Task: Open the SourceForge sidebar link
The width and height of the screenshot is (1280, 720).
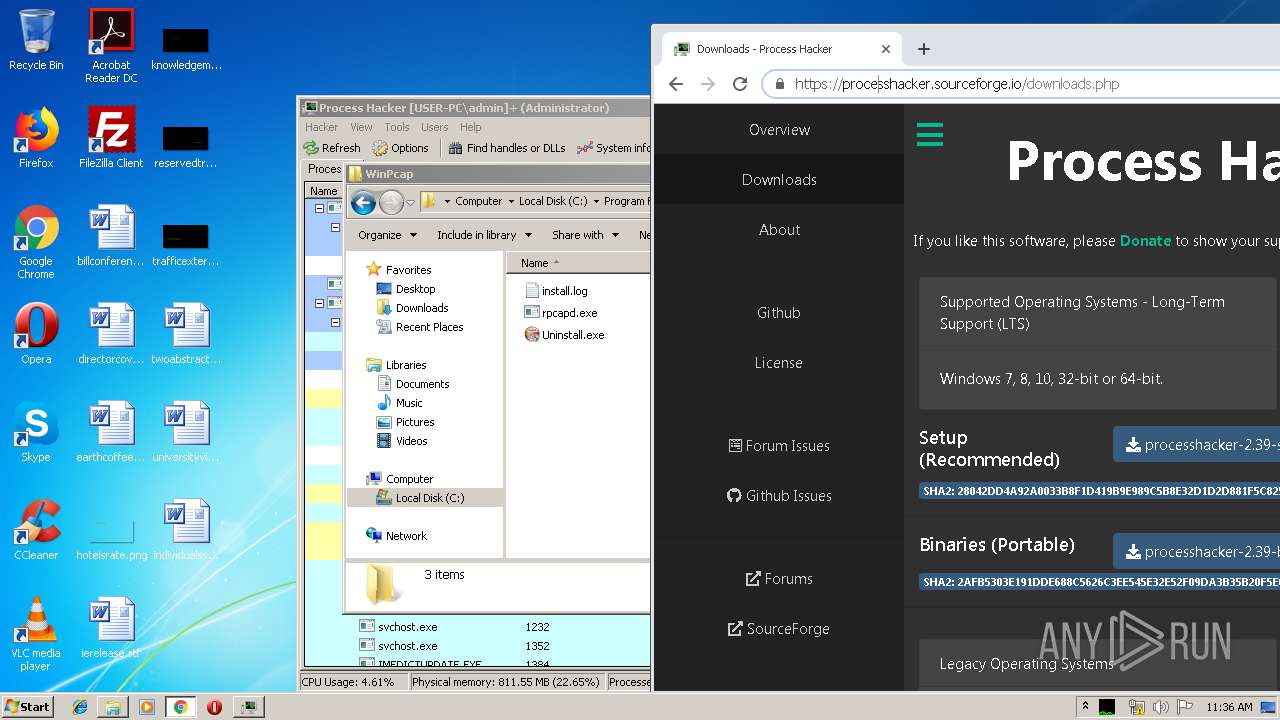Action: [x=779, y=629]
